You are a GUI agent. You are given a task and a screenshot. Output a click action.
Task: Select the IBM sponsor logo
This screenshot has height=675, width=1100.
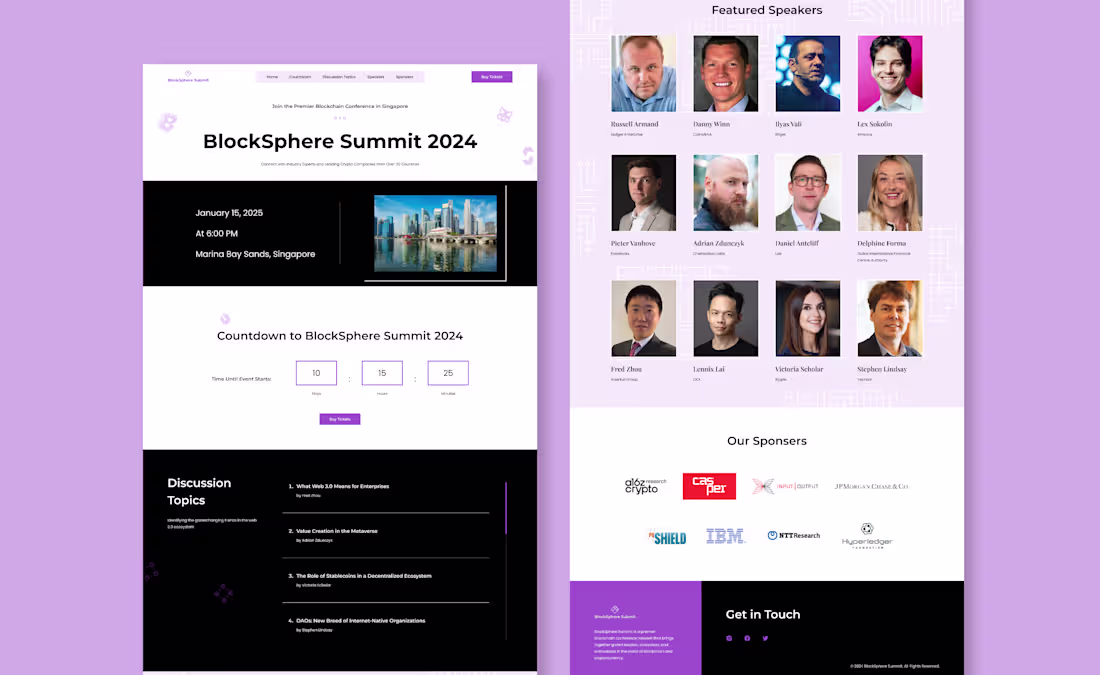[x=725, y=536]
